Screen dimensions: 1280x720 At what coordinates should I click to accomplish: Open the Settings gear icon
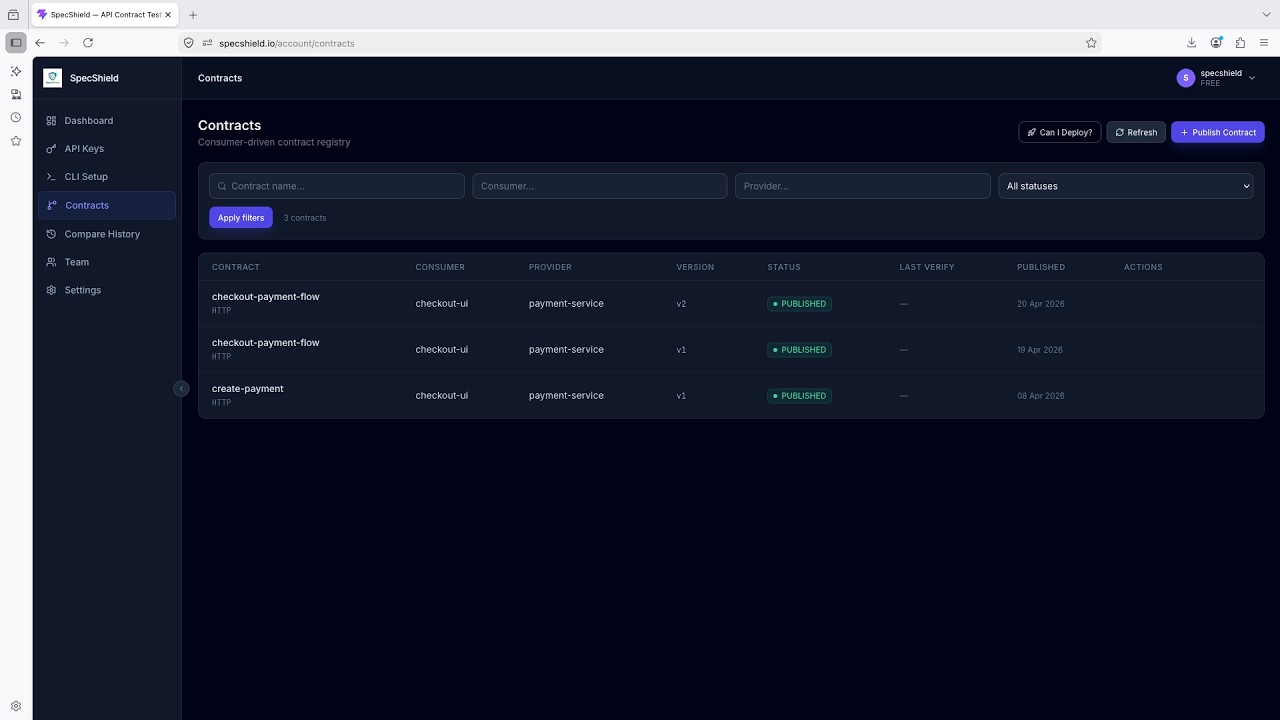[x=51, y=290]
